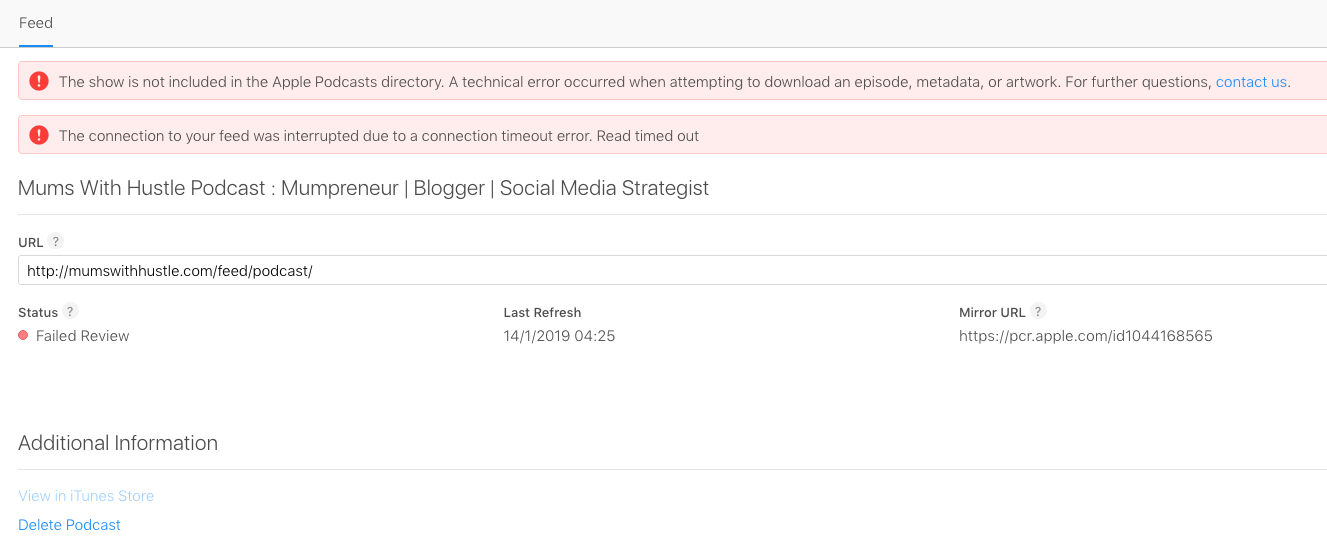Click Delete Podcast link

point(70,525)
